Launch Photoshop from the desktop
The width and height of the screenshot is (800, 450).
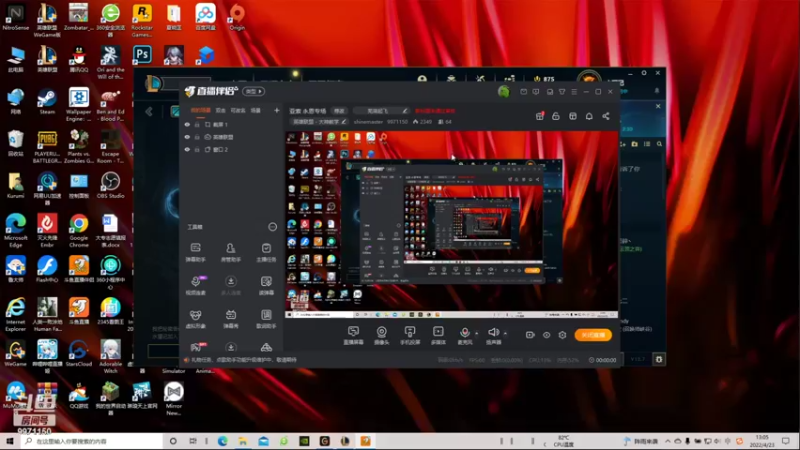pos(142,55)
